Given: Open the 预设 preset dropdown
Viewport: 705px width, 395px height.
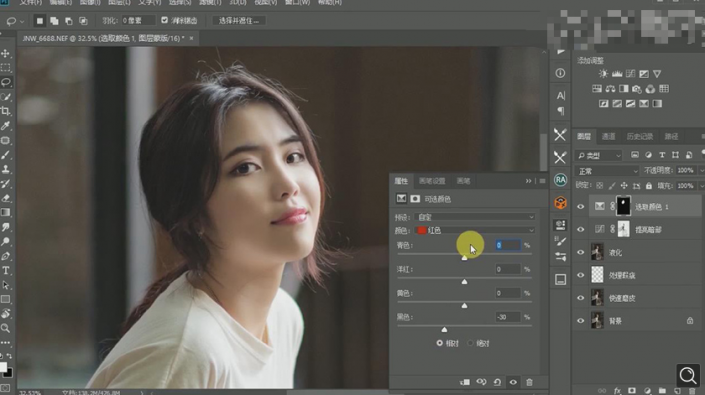Looking at the screenshot, I should [475, 217].
